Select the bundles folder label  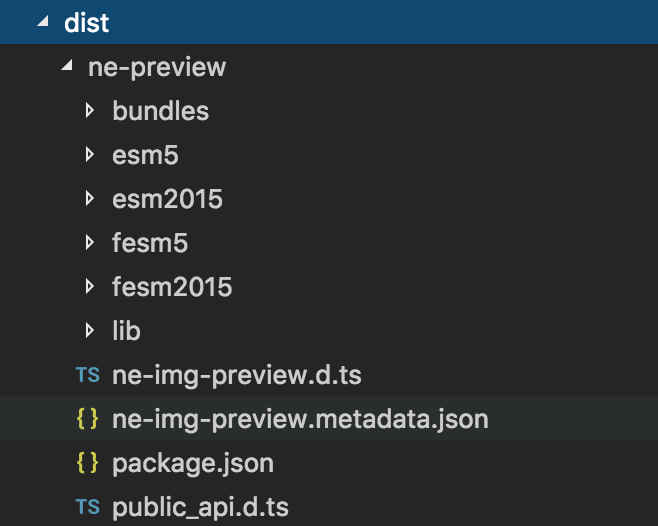click(161, 111)
